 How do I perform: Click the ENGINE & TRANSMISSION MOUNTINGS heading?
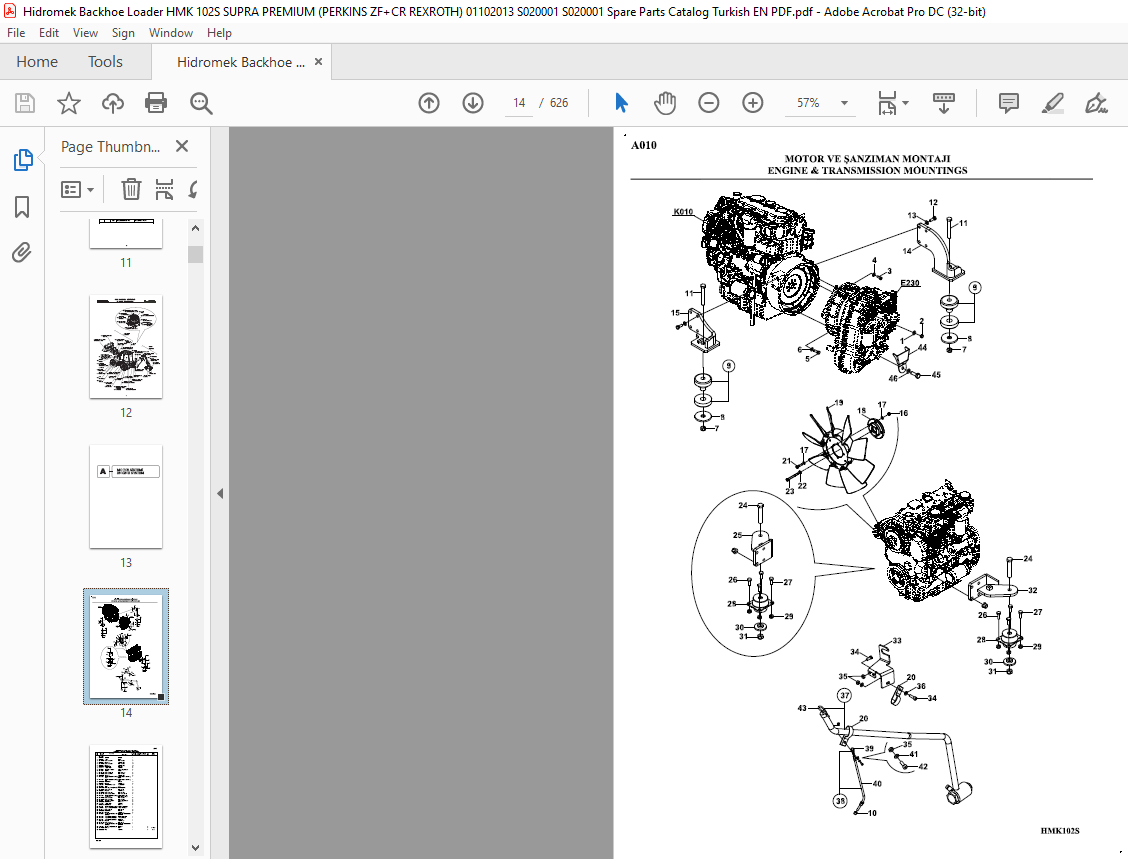867,171
